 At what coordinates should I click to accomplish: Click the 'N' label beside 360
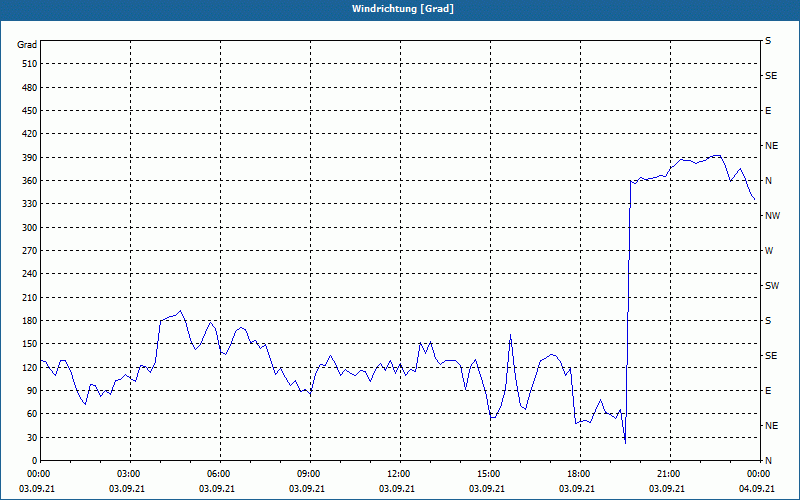point(768,181)
